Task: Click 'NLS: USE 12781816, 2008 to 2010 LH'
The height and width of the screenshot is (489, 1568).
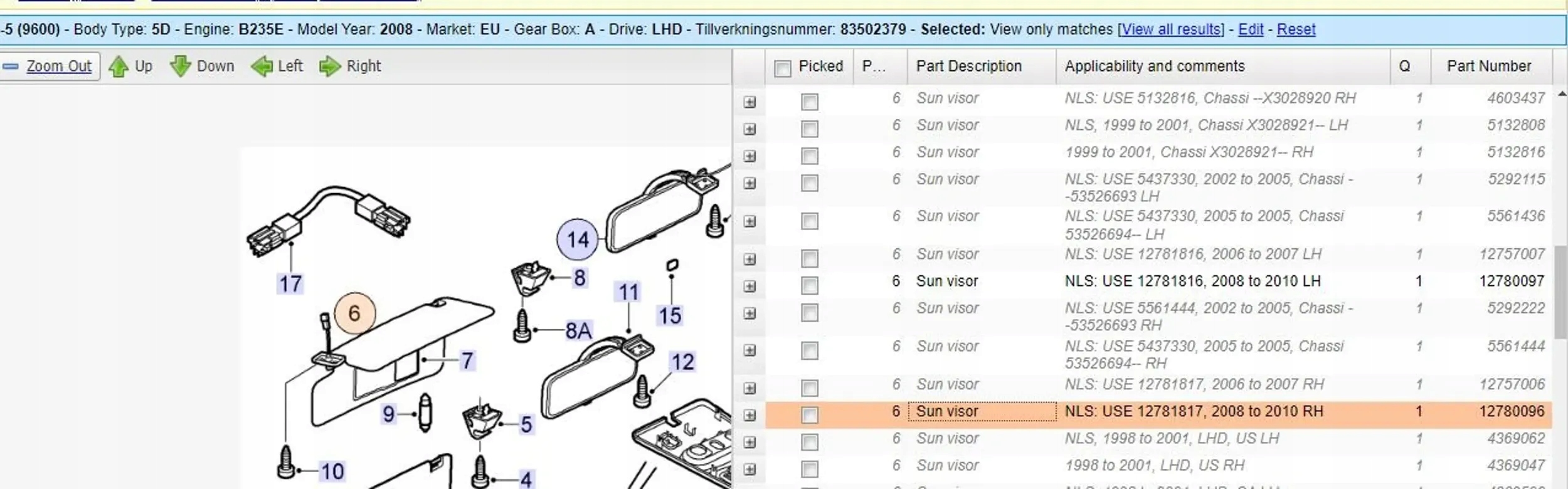Action: pyautogui.click(x=1192, y=281)
